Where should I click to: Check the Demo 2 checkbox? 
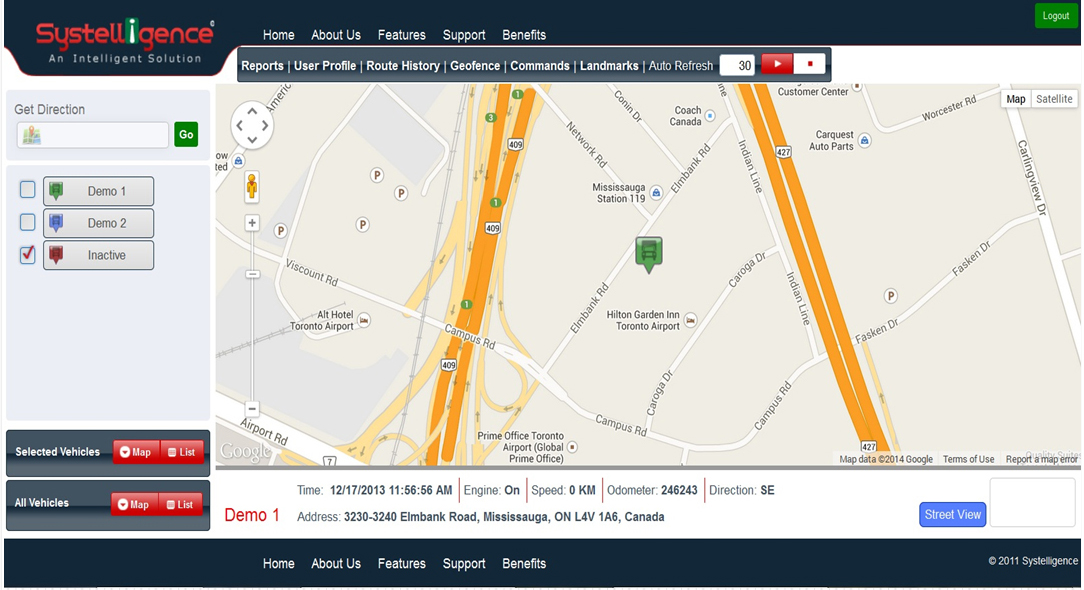point(28,222)
